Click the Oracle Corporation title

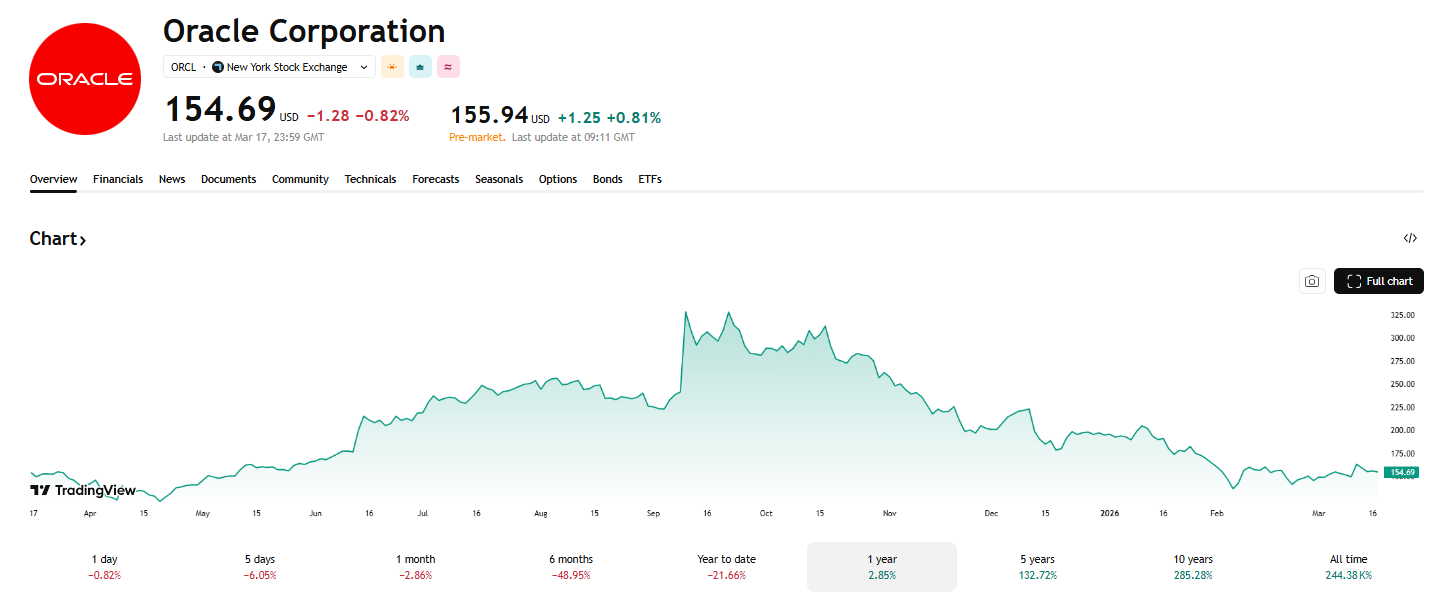tap(304, 31)
